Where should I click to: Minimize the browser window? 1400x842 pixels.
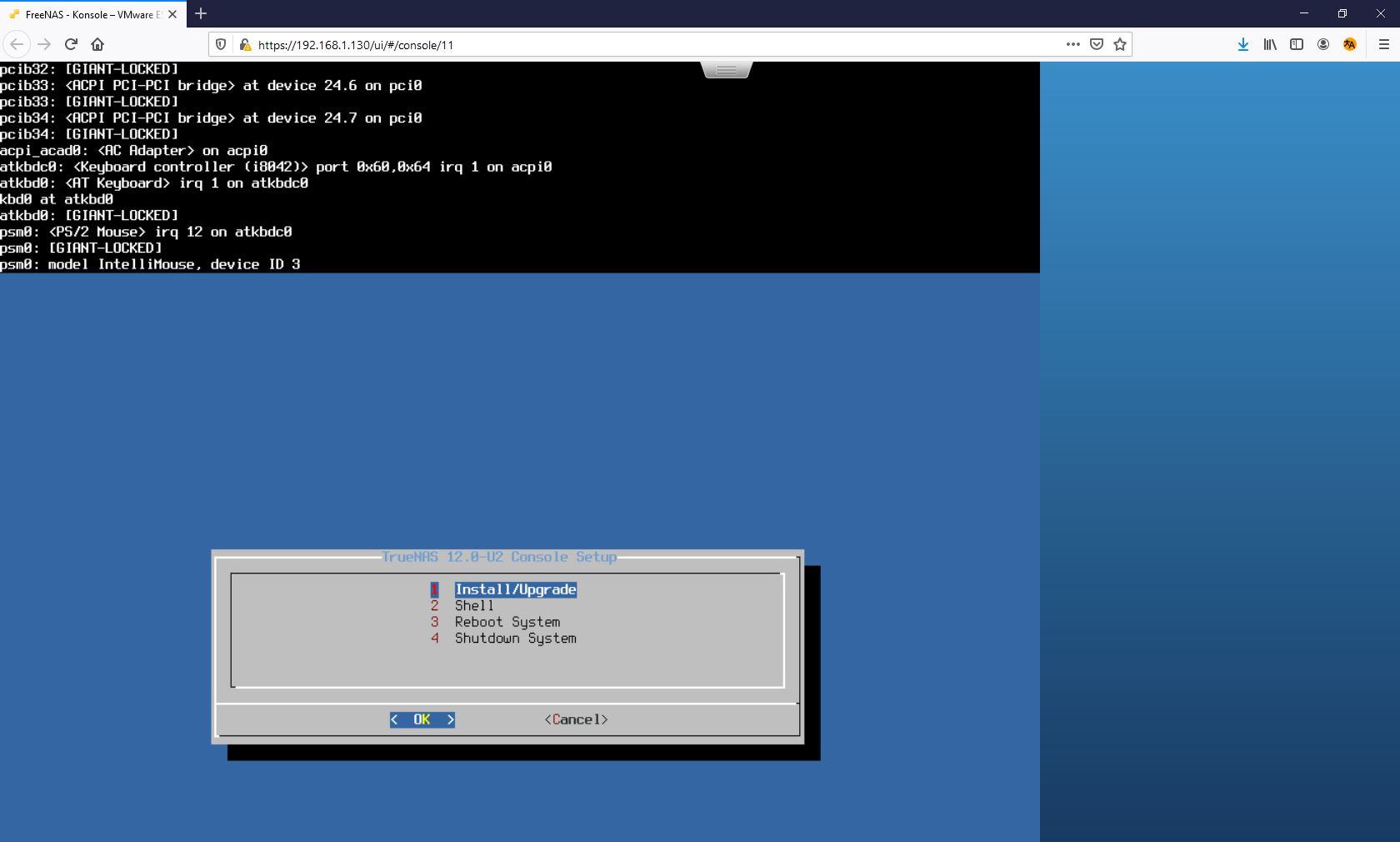click(1304, 13)
